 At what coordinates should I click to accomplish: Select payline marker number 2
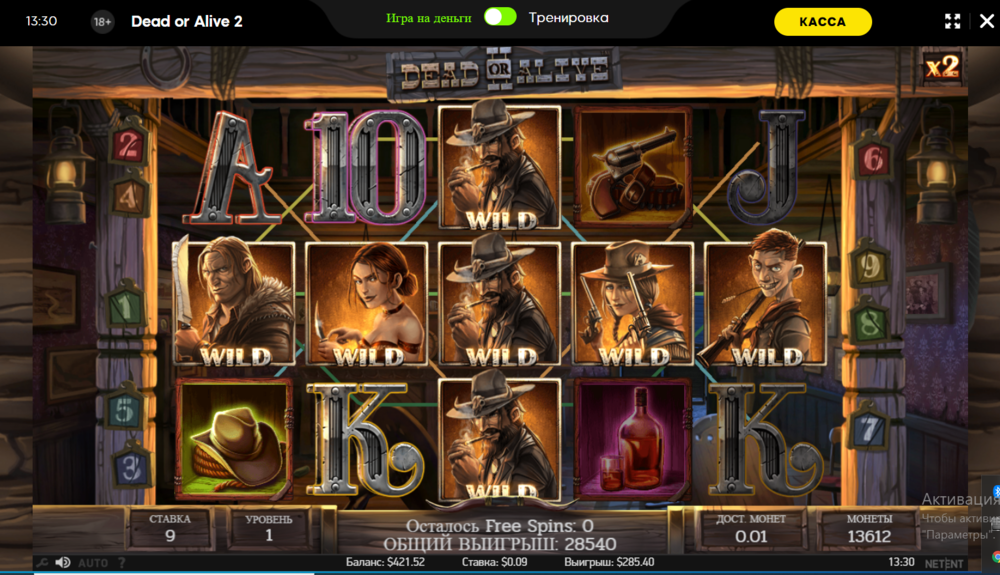pyautogui.click(x=128, y=145)
